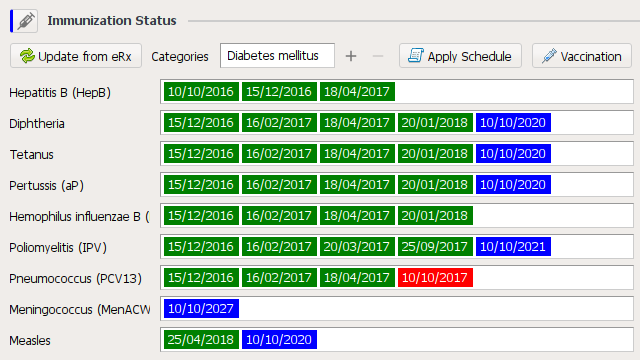Click the scroll icon on Apply Schedule

(416, 56)
